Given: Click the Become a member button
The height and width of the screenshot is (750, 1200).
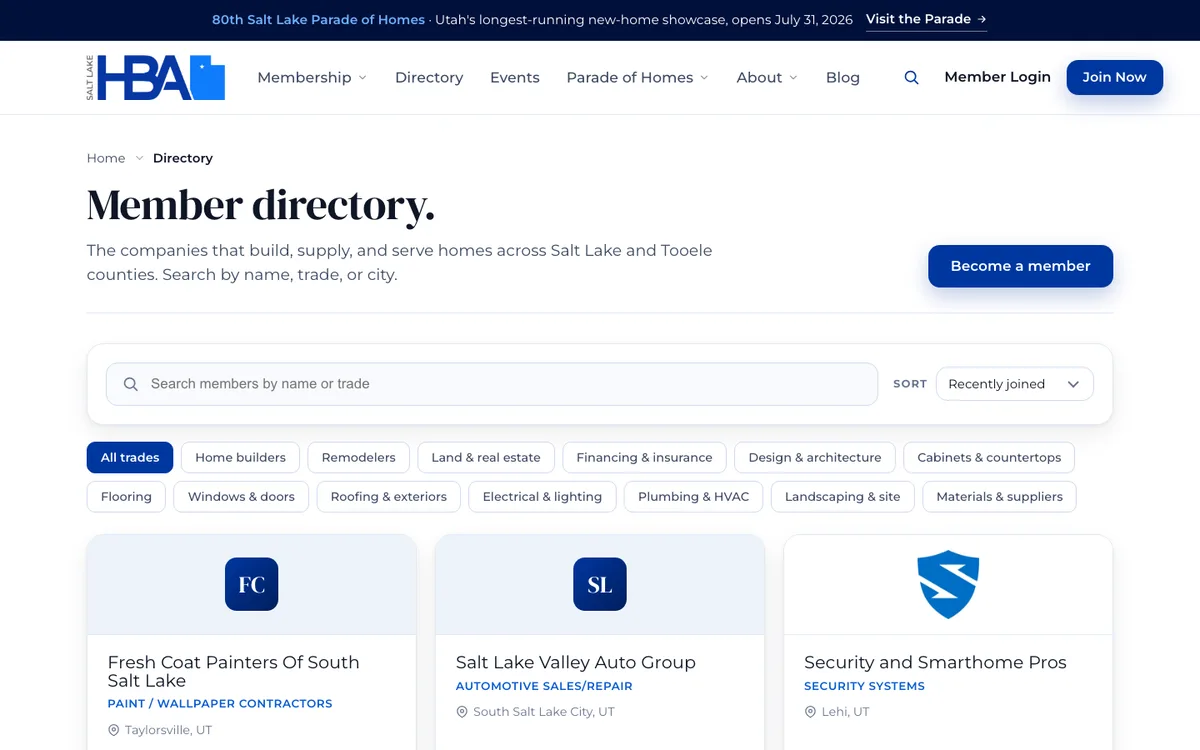Looking at the screenshot, I should pyautogui.click(x=1020, y=266).
